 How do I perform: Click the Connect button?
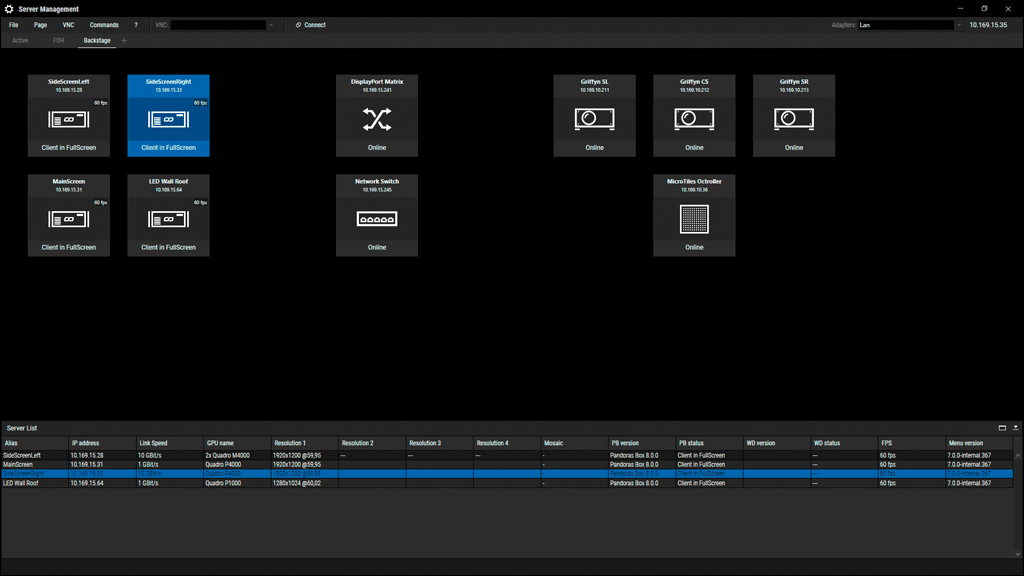click(311, 25)
